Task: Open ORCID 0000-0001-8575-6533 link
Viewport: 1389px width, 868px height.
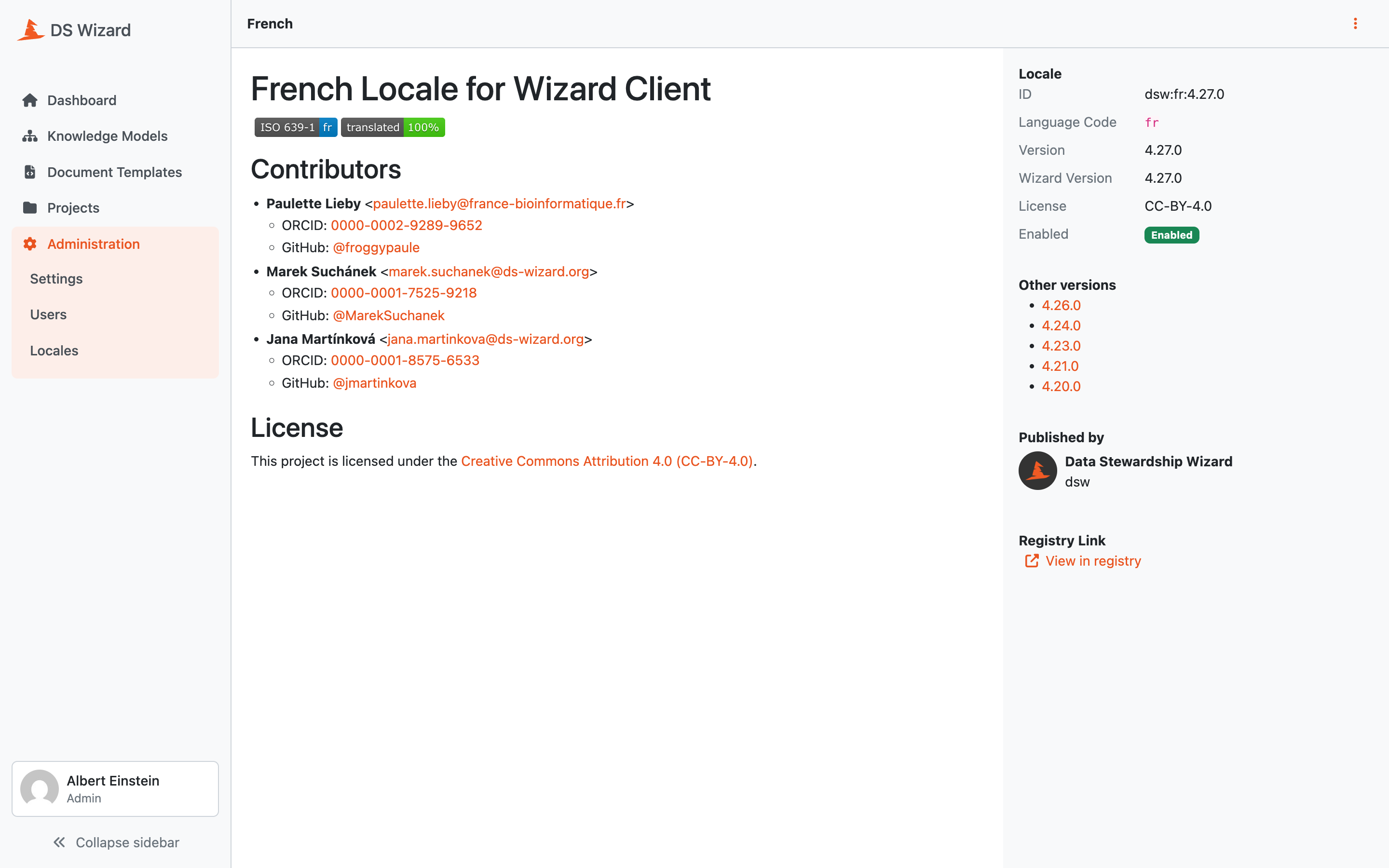Action: point(405,361)
